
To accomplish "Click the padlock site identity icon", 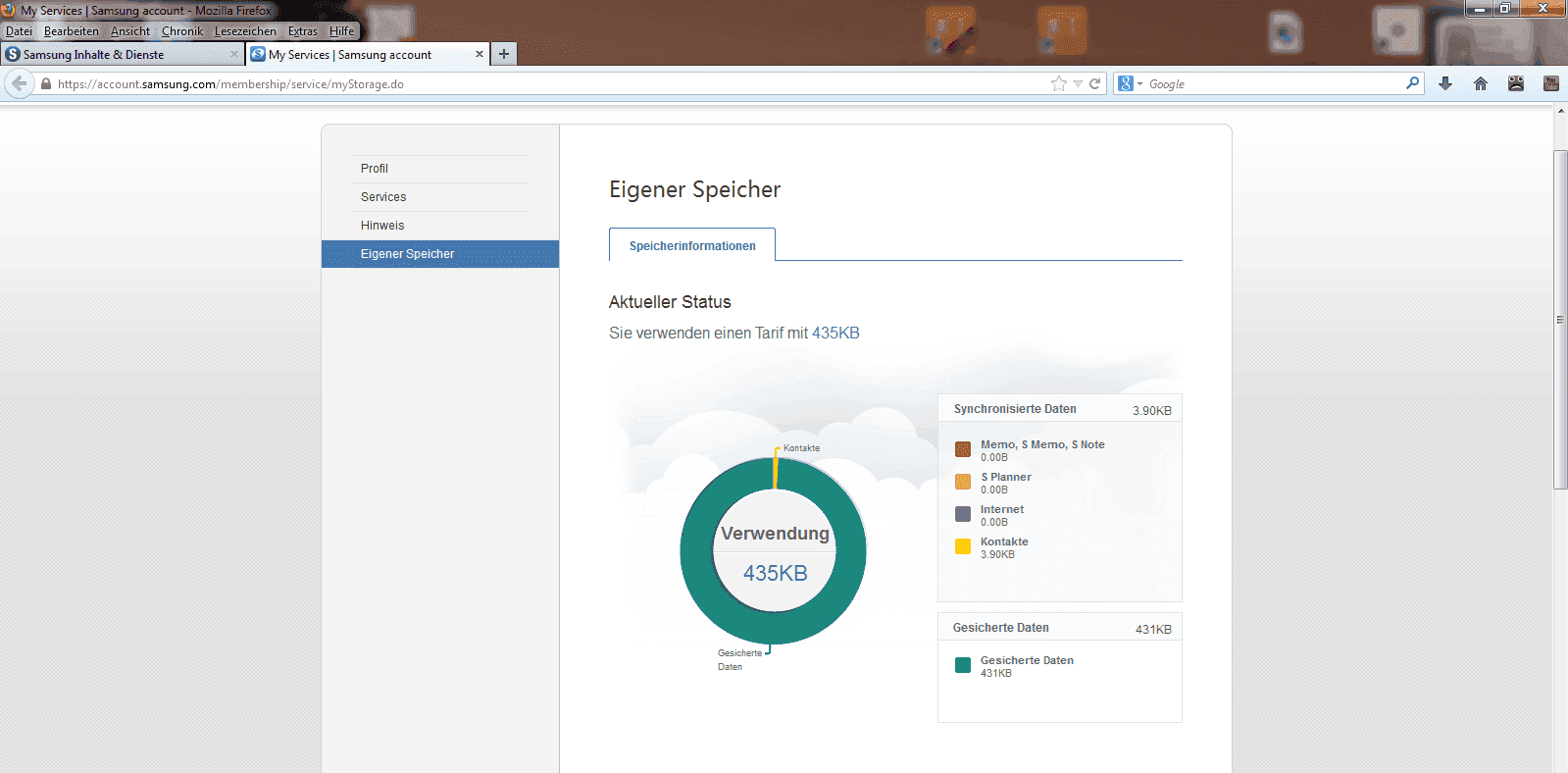I will (x=46, y=83).
